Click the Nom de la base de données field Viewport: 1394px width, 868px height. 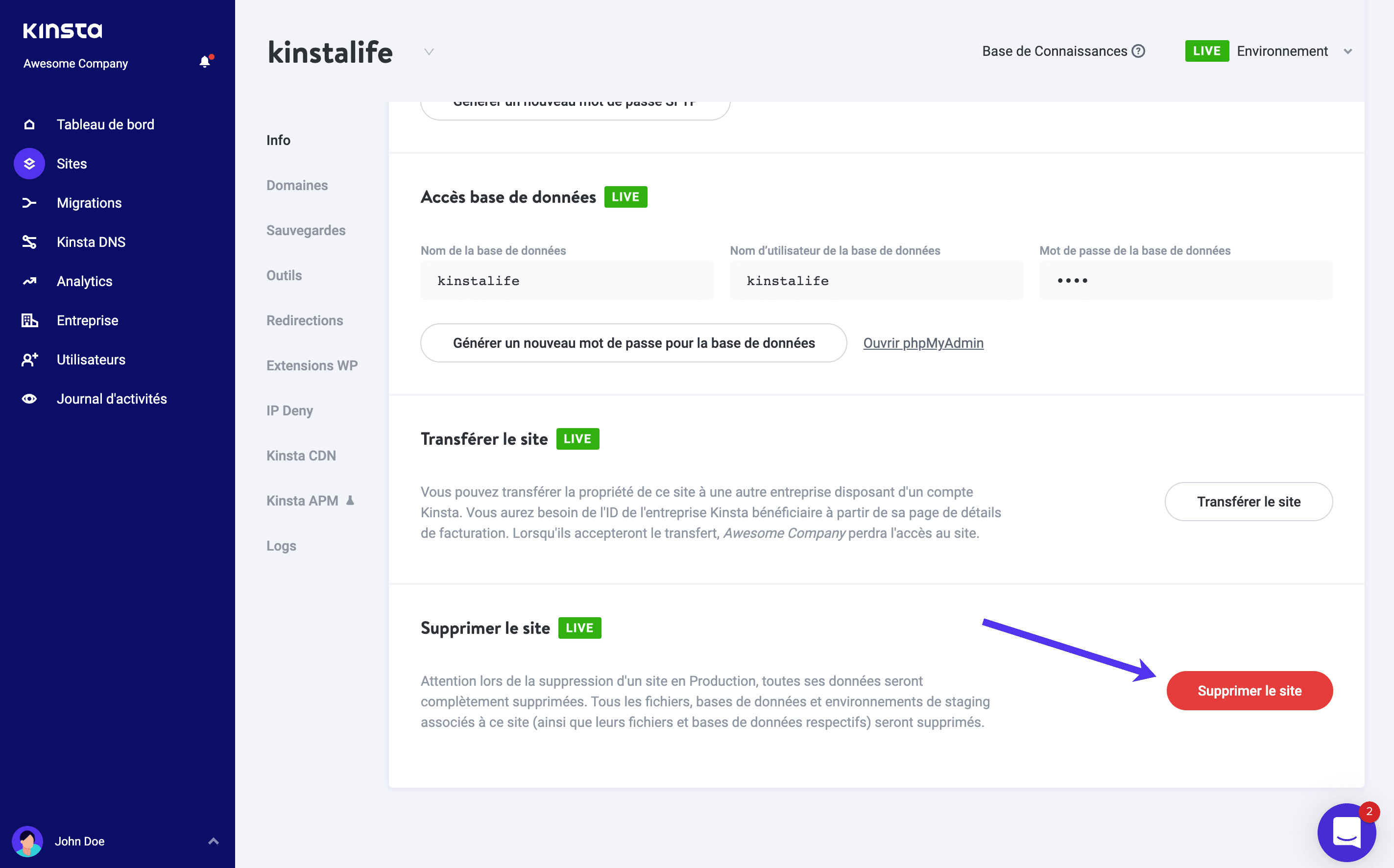click(567, 281)
